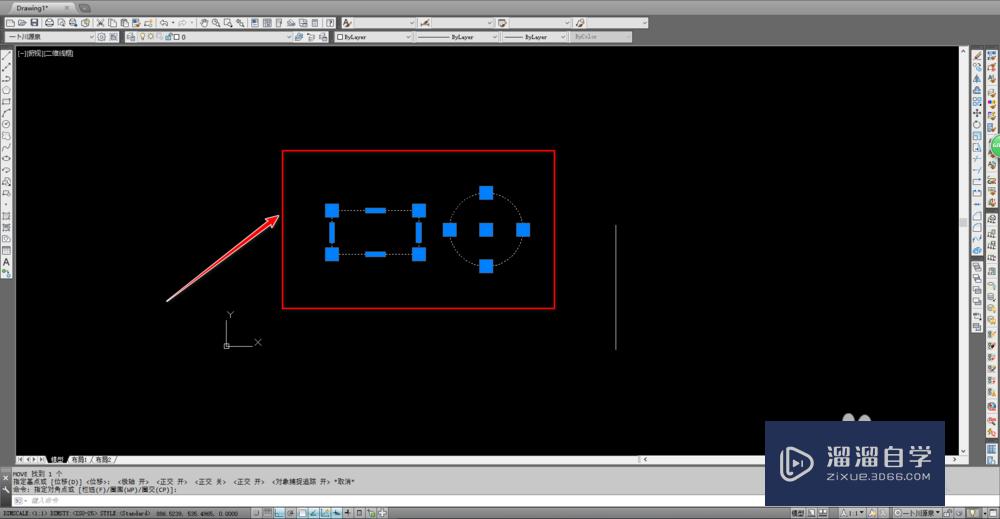Image resolution: width=1000 pixels, height=519 pixels.
Task: Undo the last action
Action: [x=164, y=23]
